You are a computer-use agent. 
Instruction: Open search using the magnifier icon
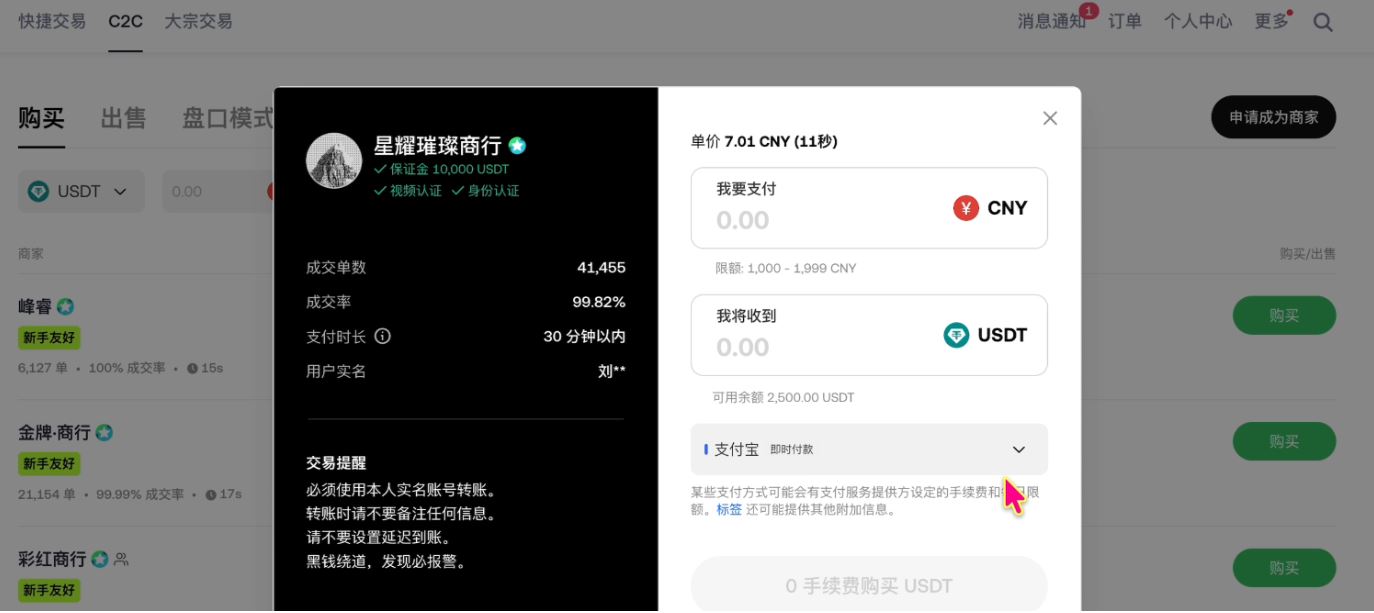click(1322, 20)
